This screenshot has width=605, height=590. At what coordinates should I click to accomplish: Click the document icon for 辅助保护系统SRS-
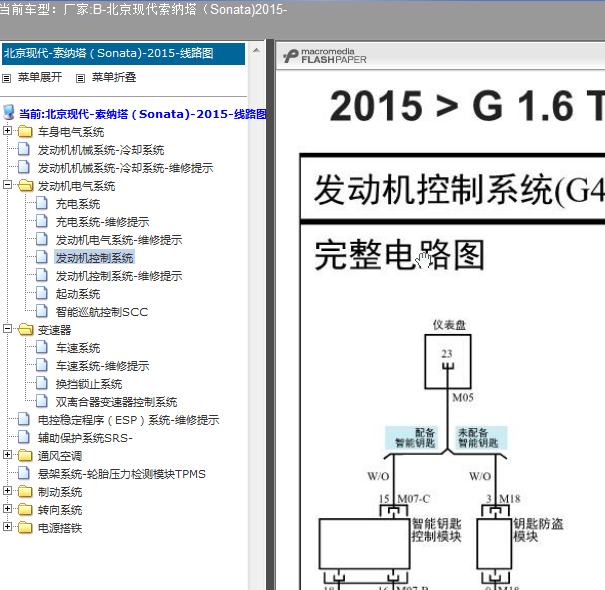coord(24,437)
